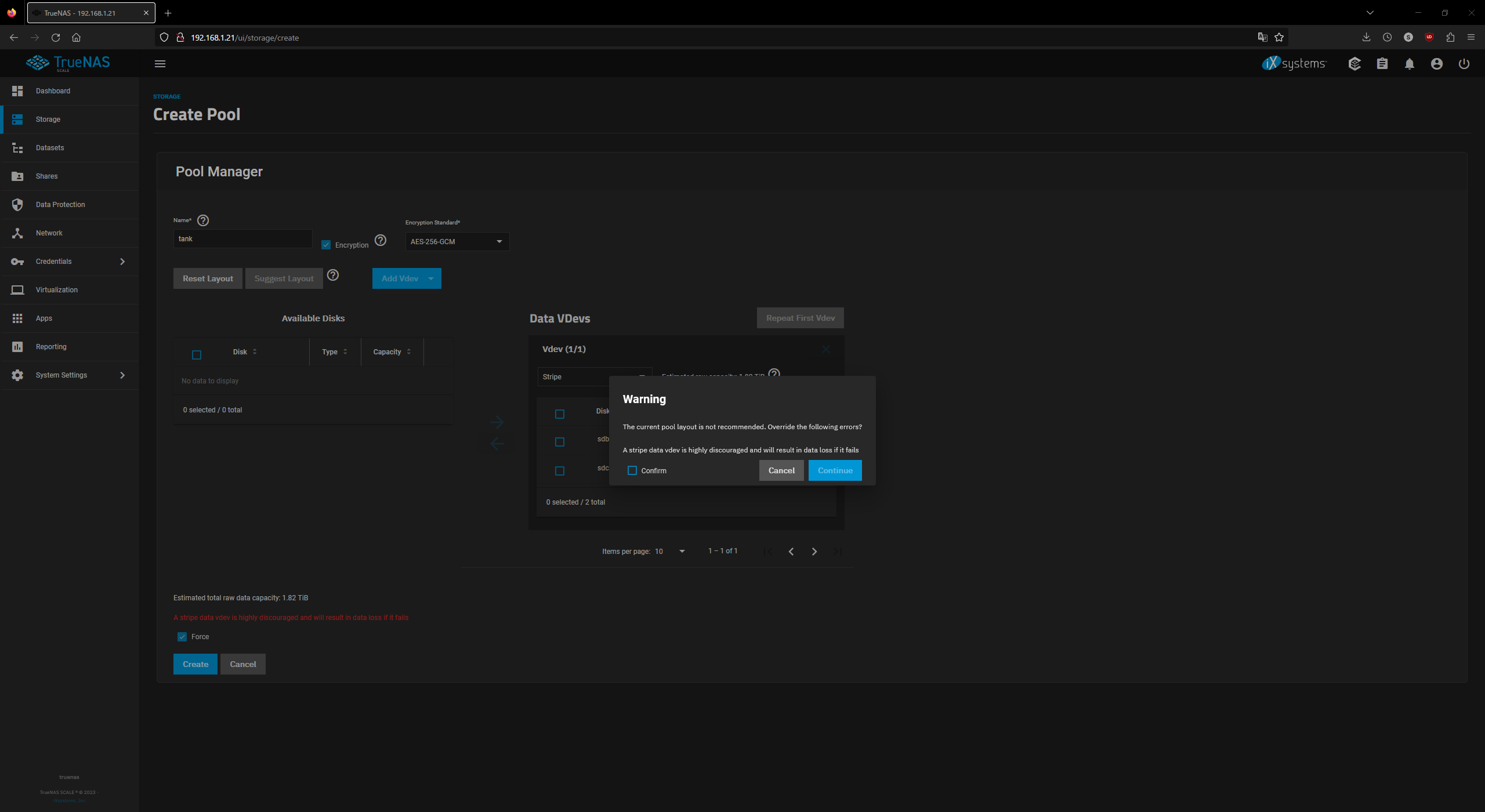1485x812 pixels.
Task: Open the Encryption Standard dropdown
Action: [x=457, y=241]
